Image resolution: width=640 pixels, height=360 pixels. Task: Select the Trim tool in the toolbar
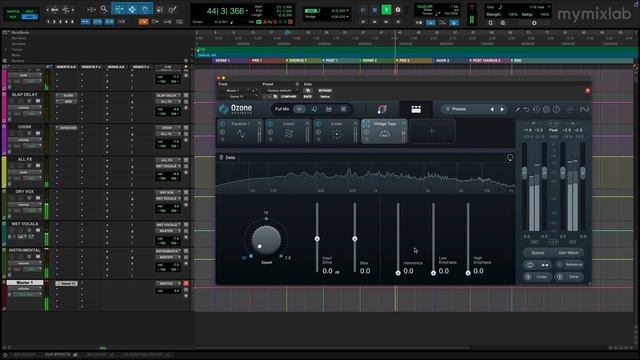118,9
